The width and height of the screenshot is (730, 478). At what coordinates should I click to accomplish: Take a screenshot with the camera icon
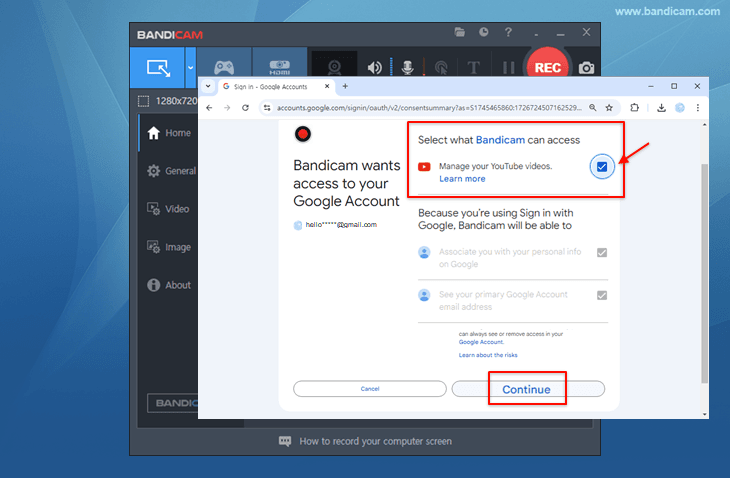click(586, 68)
